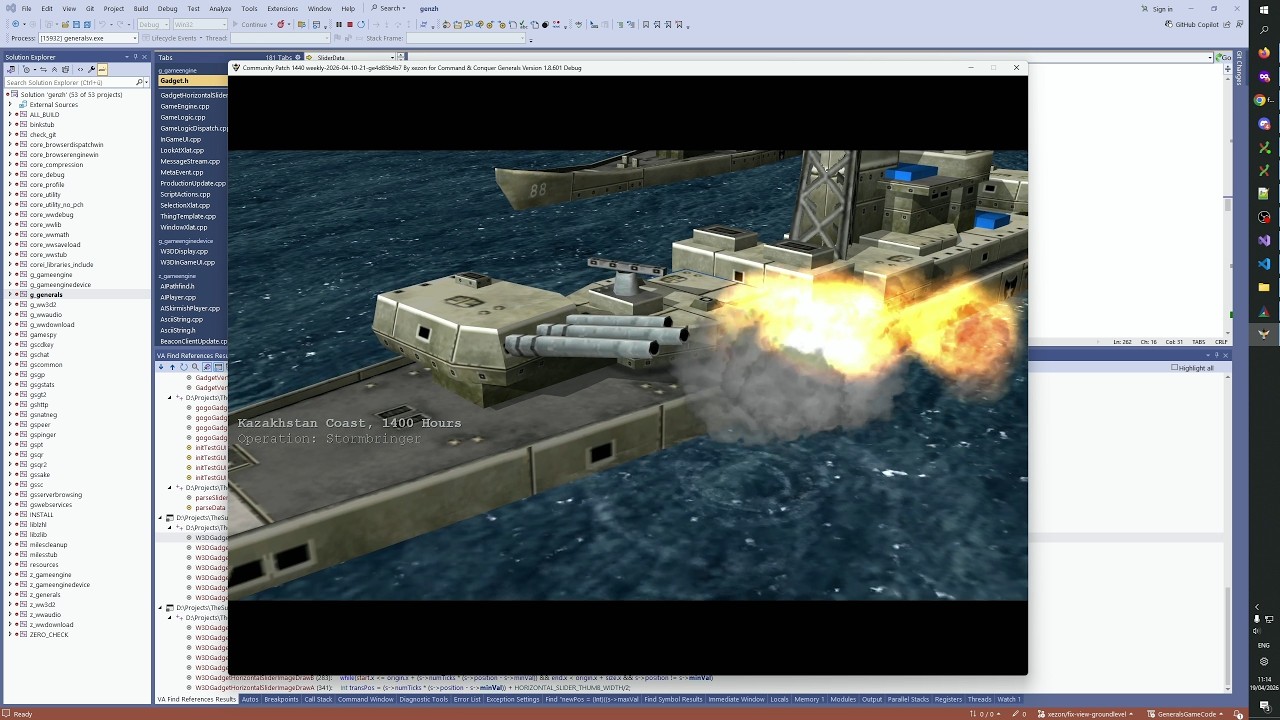This screenshot has height=720, width=1280.
Task: Expand the ALL_BUILD project node
Action: pyautogui.click(x=10, y=115)
